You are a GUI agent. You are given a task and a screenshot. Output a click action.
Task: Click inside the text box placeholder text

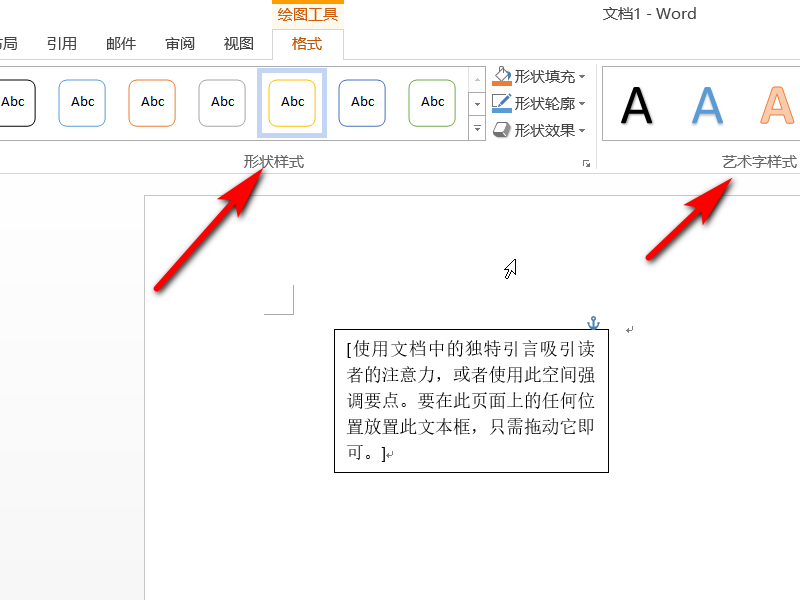[471, 401]
